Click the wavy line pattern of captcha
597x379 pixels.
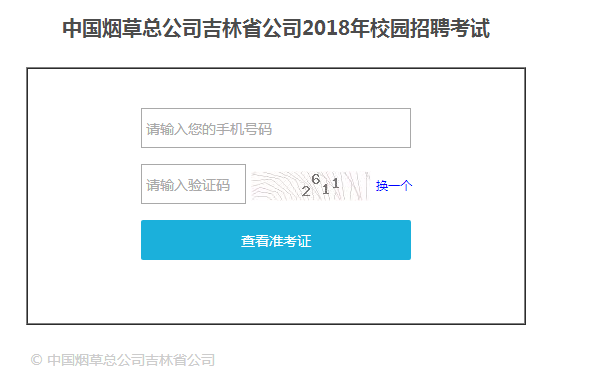[x=276, y=186]
